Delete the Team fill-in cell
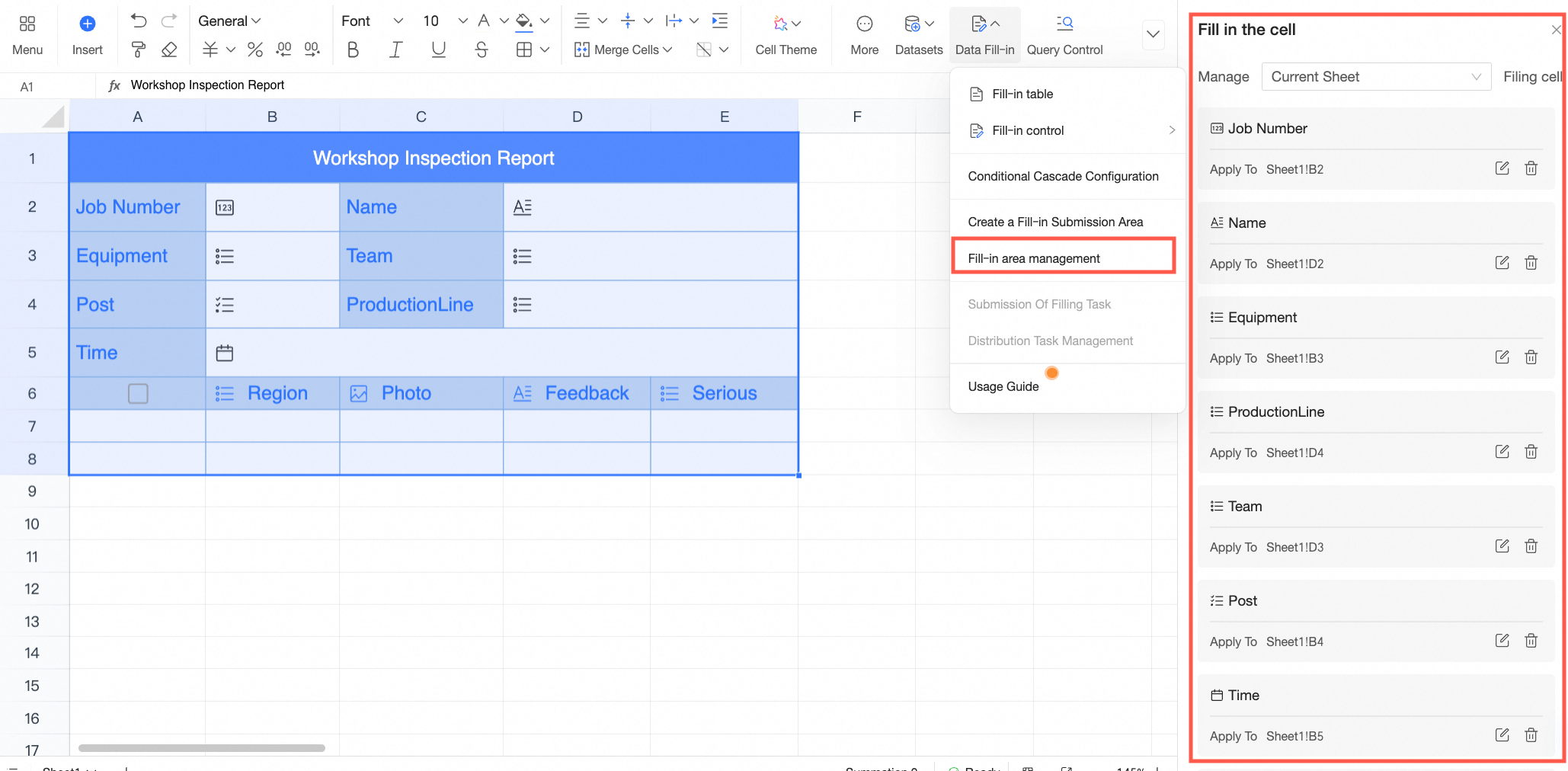The image size is (1568, 771). (x=1531, y=546)
